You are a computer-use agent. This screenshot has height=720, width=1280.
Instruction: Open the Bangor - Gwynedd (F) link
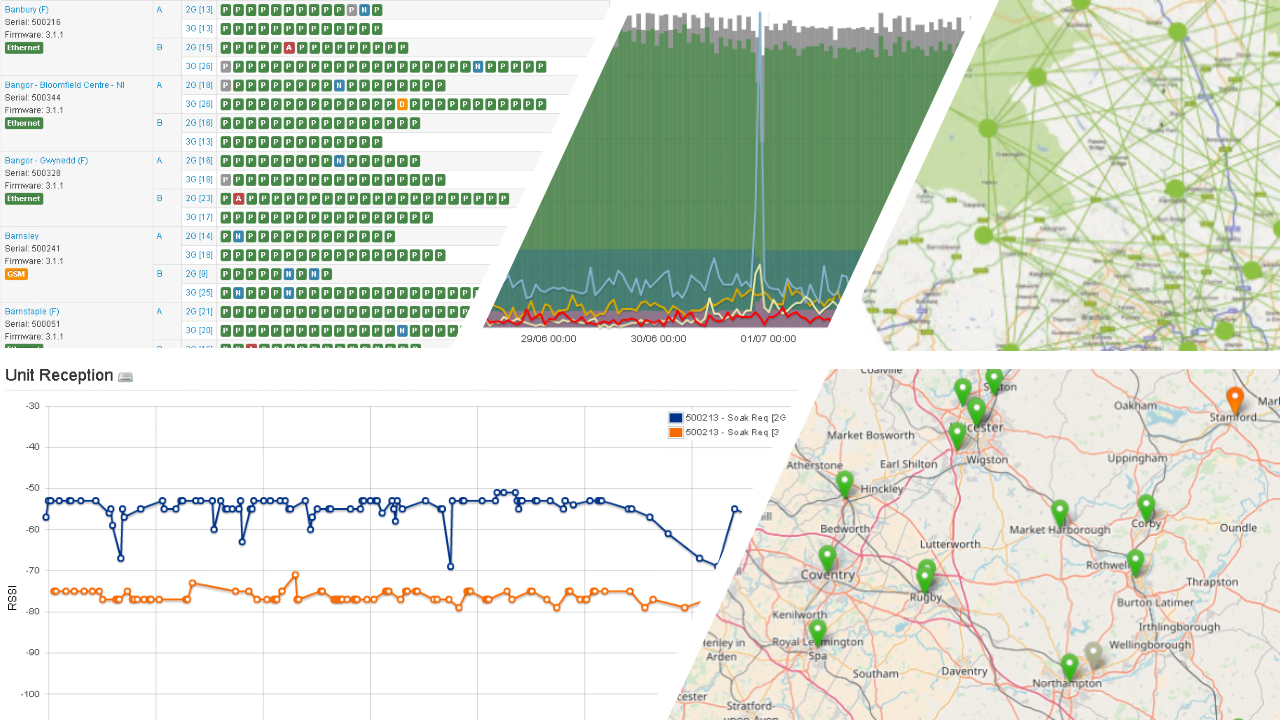click(x=46, y=160)
